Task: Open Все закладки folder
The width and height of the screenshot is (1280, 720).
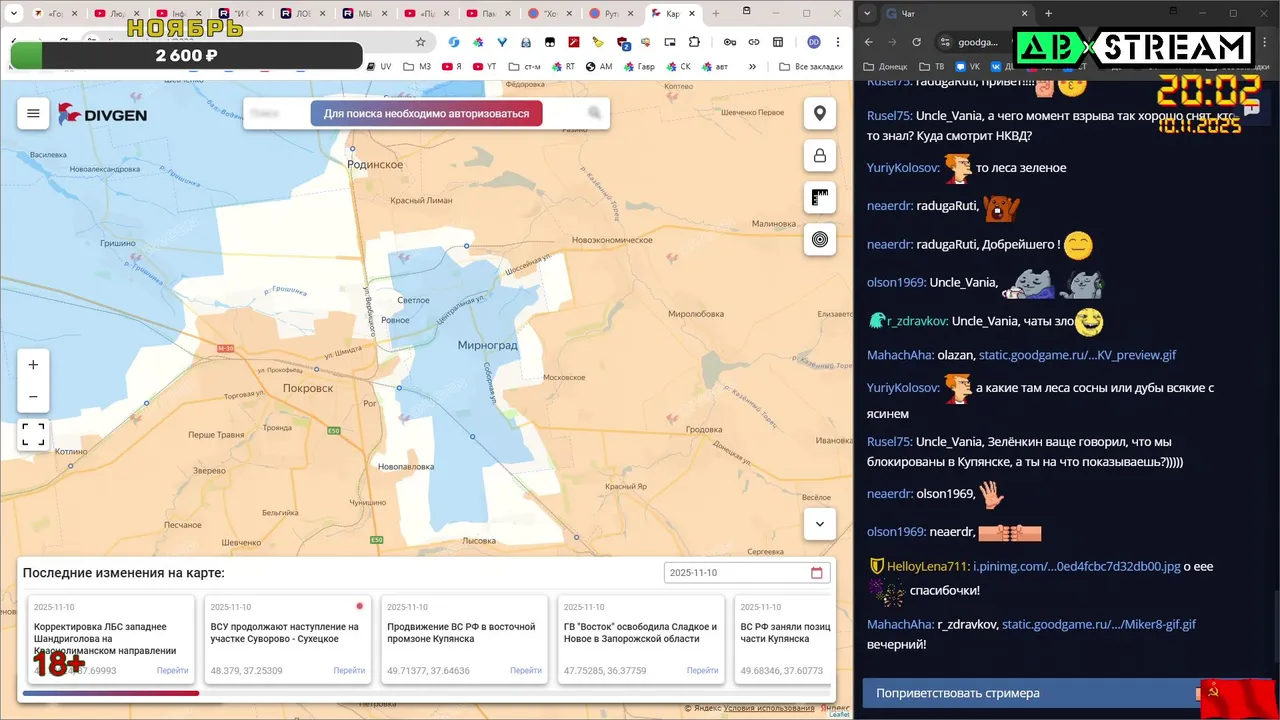Action: (809, 66)
